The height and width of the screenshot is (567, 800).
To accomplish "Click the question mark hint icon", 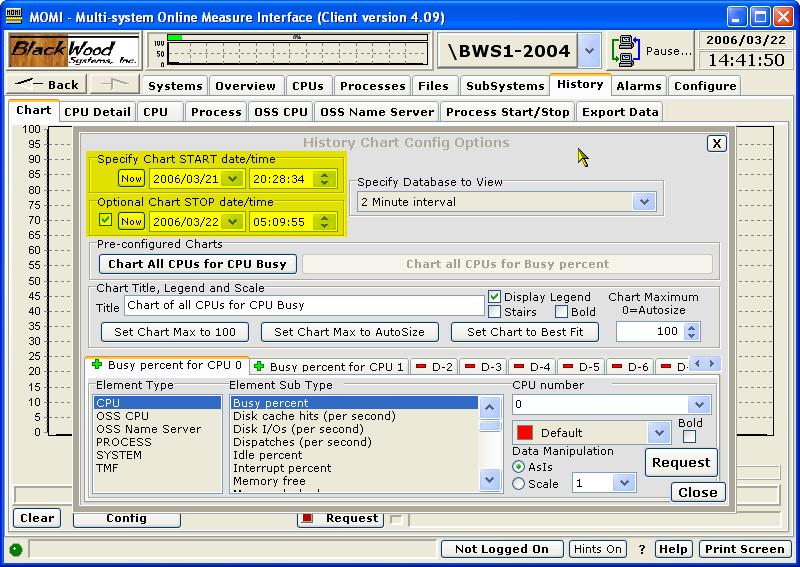I will tap(642, 550).
